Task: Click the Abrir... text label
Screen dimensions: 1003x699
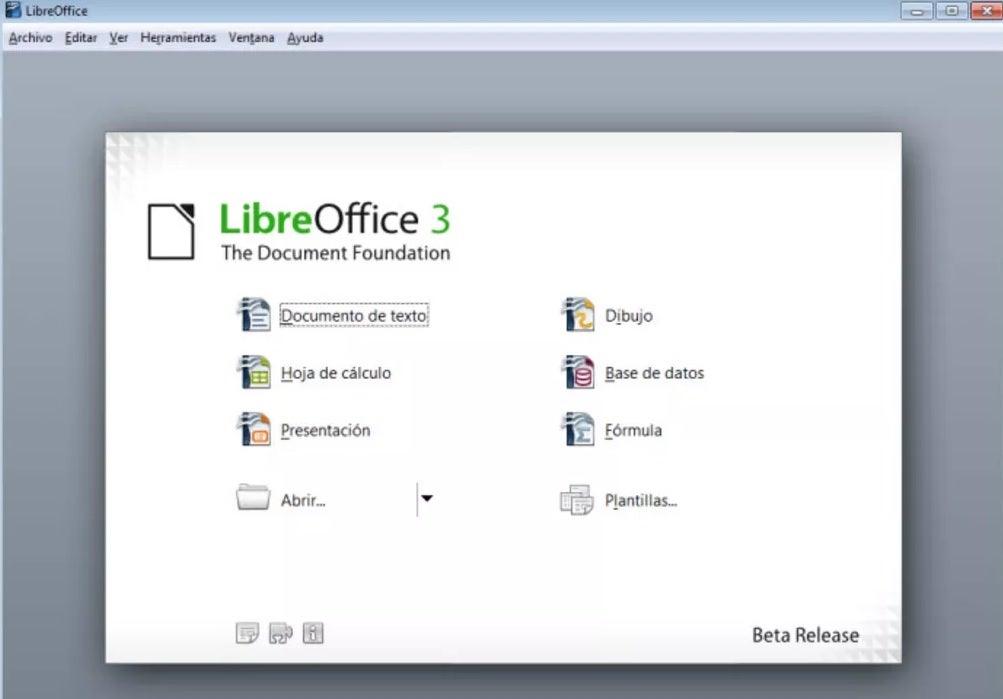Action: pyautogui.click(x=303, y=501)
